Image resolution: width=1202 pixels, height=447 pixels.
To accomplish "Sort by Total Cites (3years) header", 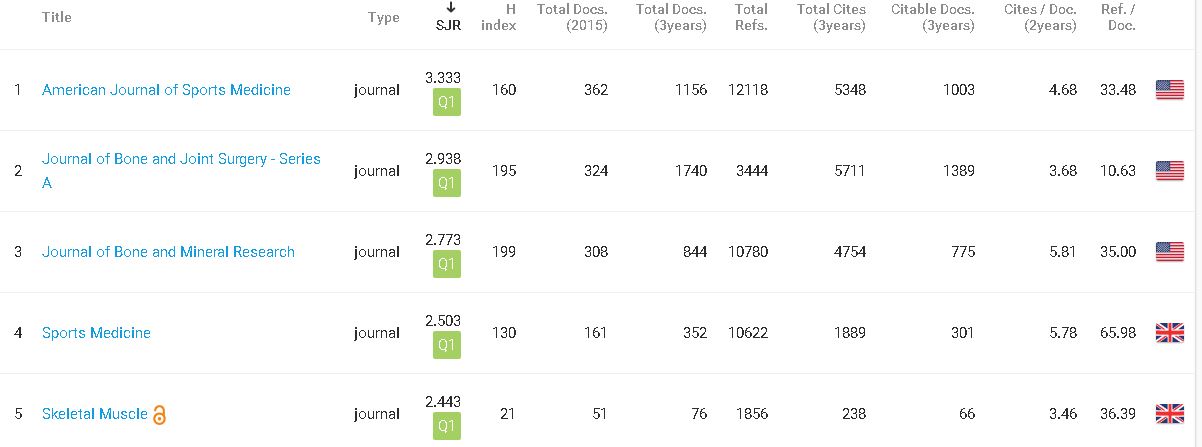I will click(x=831, y=17).
